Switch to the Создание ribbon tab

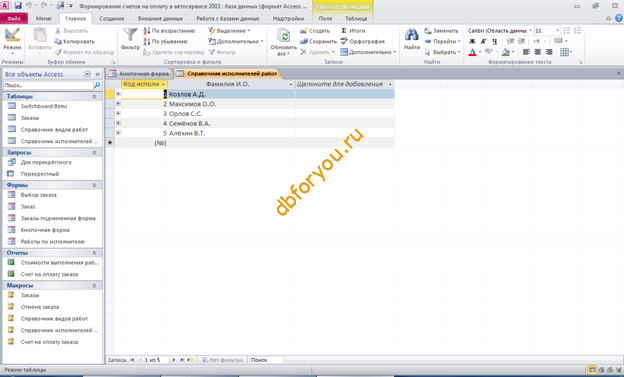tap(112, 18)
